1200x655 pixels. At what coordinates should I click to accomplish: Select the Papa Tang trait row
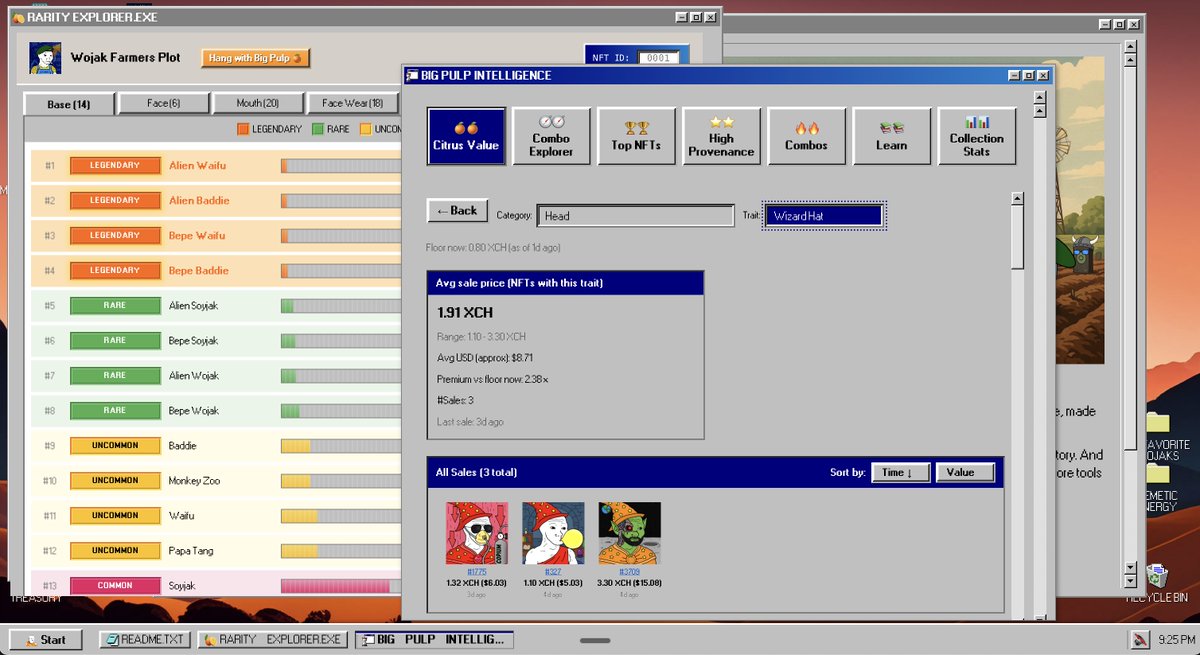click(x=215, y=550)
